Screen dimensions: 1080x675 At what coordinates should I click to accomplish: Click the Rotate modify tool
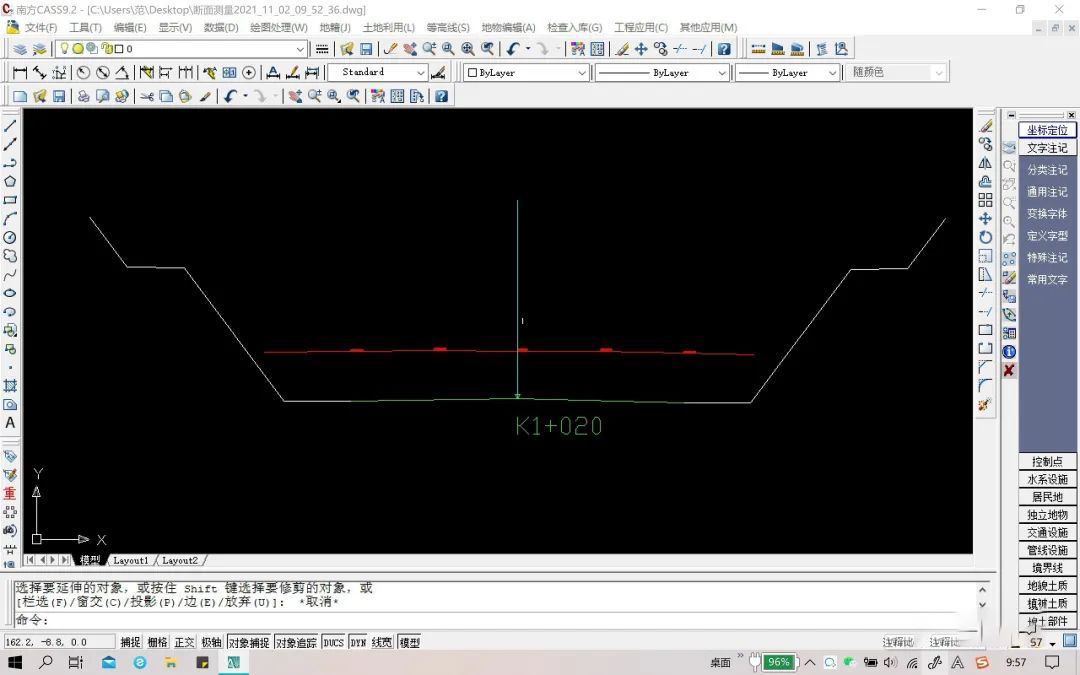986,238
